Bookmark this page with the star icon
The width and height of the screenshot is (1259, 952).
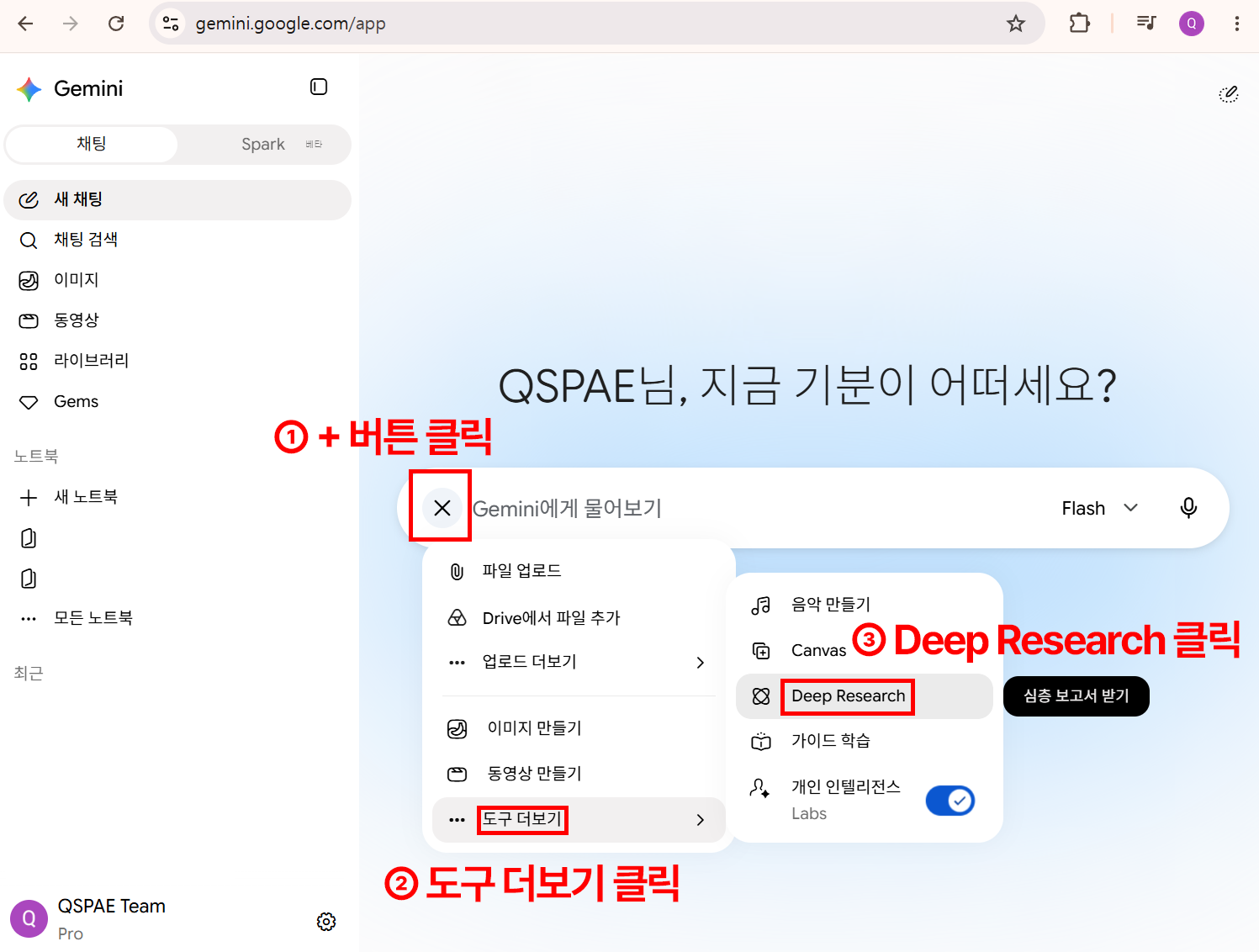pos(1016,24)
